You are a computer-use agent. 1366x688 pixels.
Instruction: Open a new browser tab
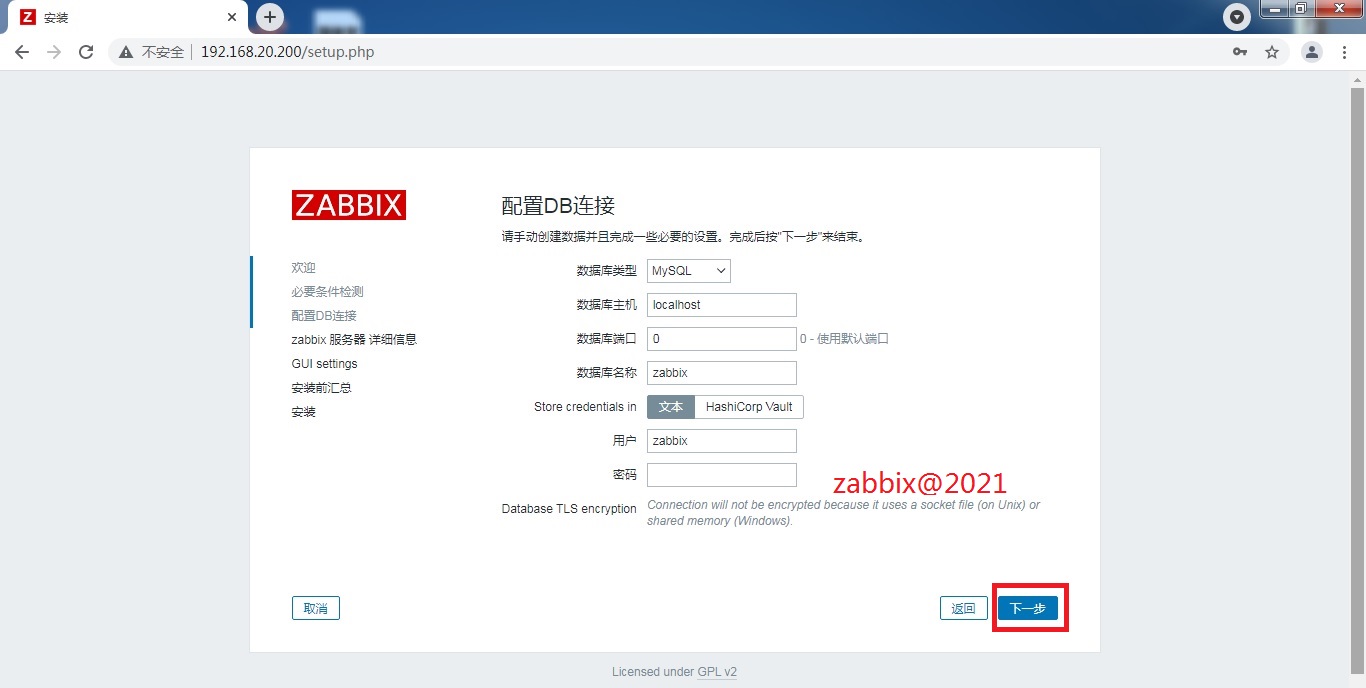pyautogui.click(x=270, y=17)
